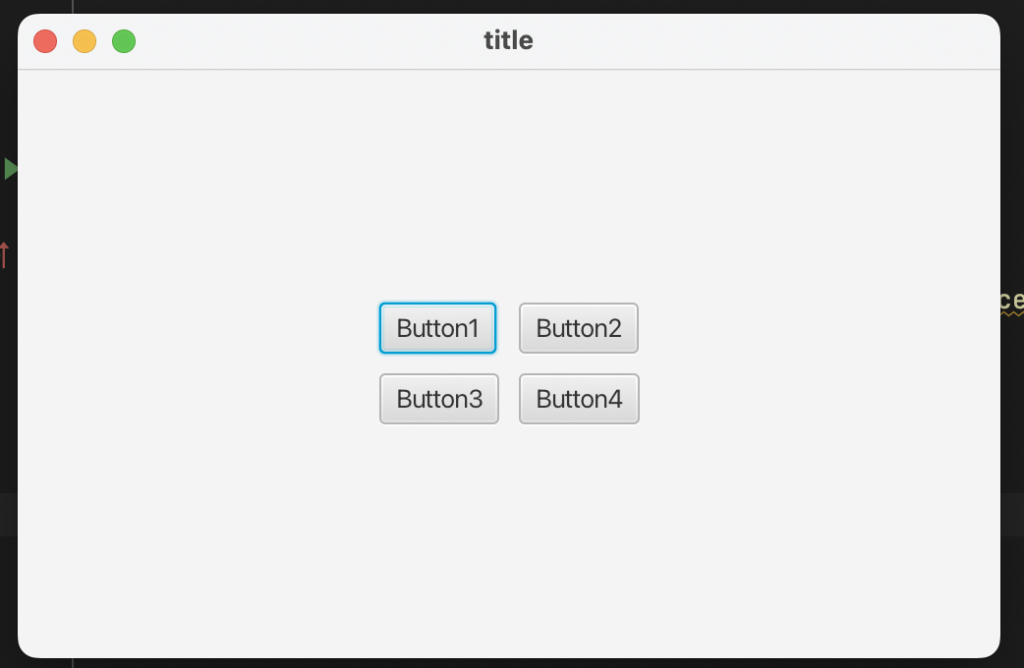The height and width of the screenshot is (668, 1024).
Task: Hit the button directly below Button1
Action: [439, 399]
